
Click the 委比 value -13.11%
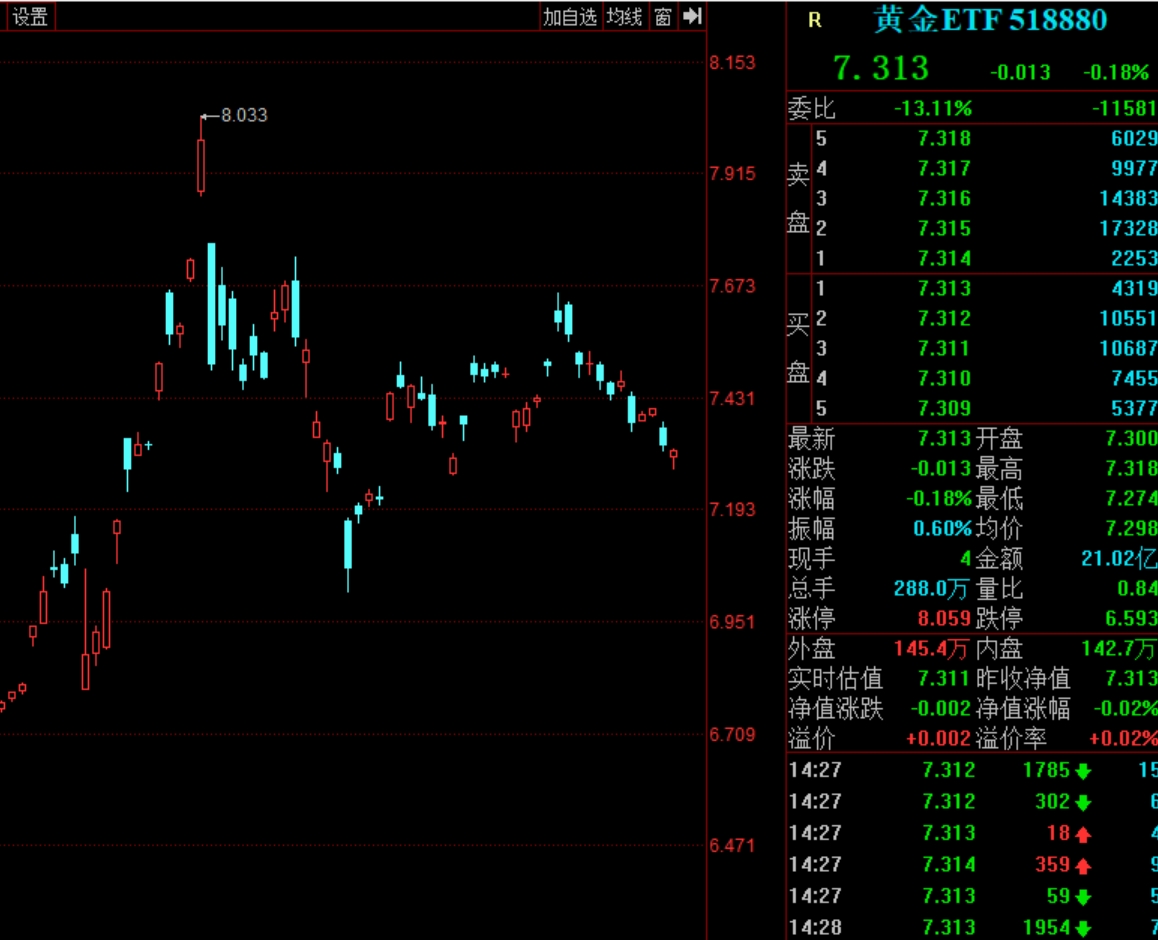933,109
